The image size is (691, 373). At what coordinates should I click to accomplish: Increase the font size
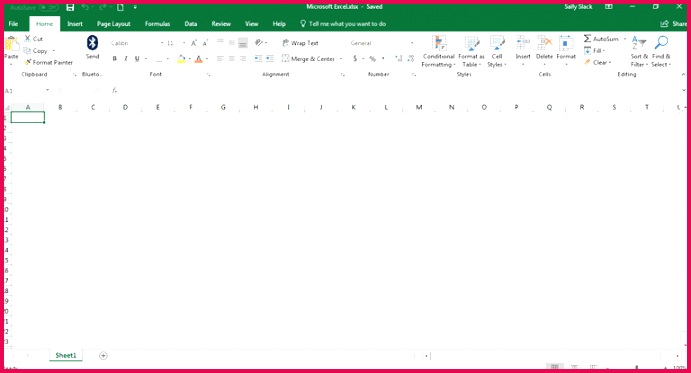tap(194, 43)
